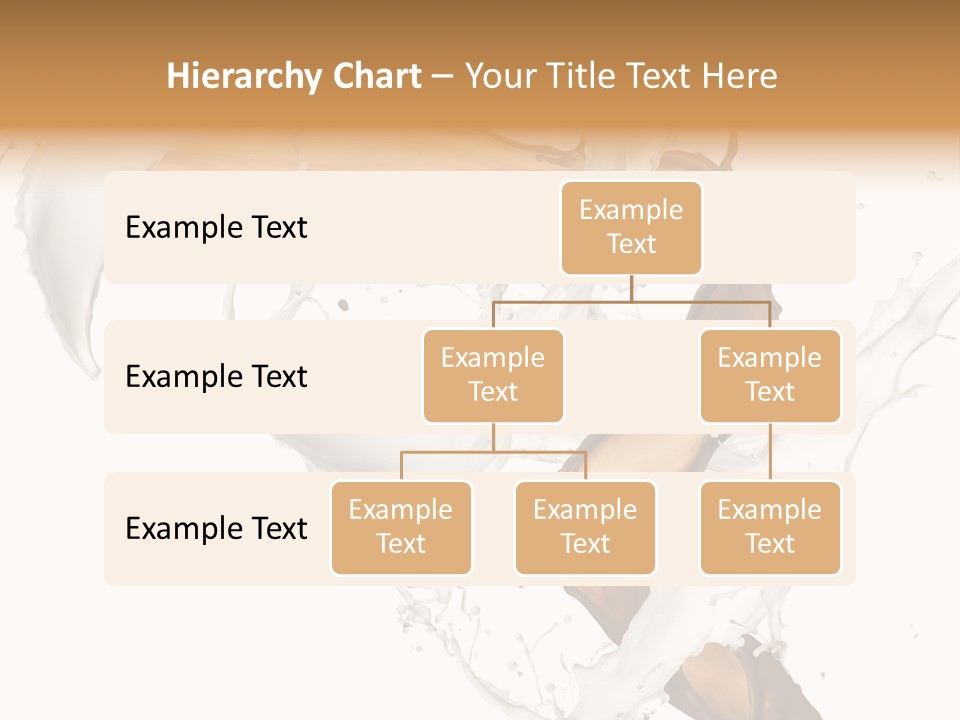Viewport: 960px width, 720px height.
Task: Select the top-level box of the hierarchy
Action: click(x=631, y=227)
